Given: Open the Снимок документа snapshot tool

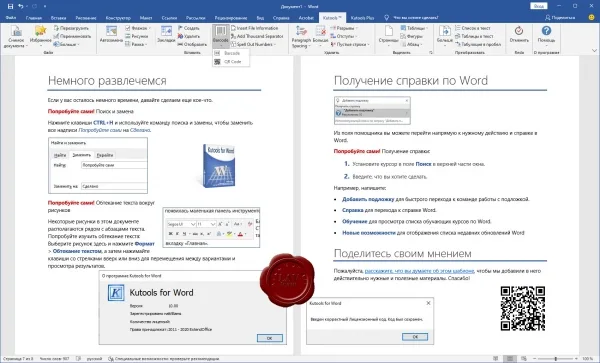Looking at the screenshot, I should click(x=16, y=36).
